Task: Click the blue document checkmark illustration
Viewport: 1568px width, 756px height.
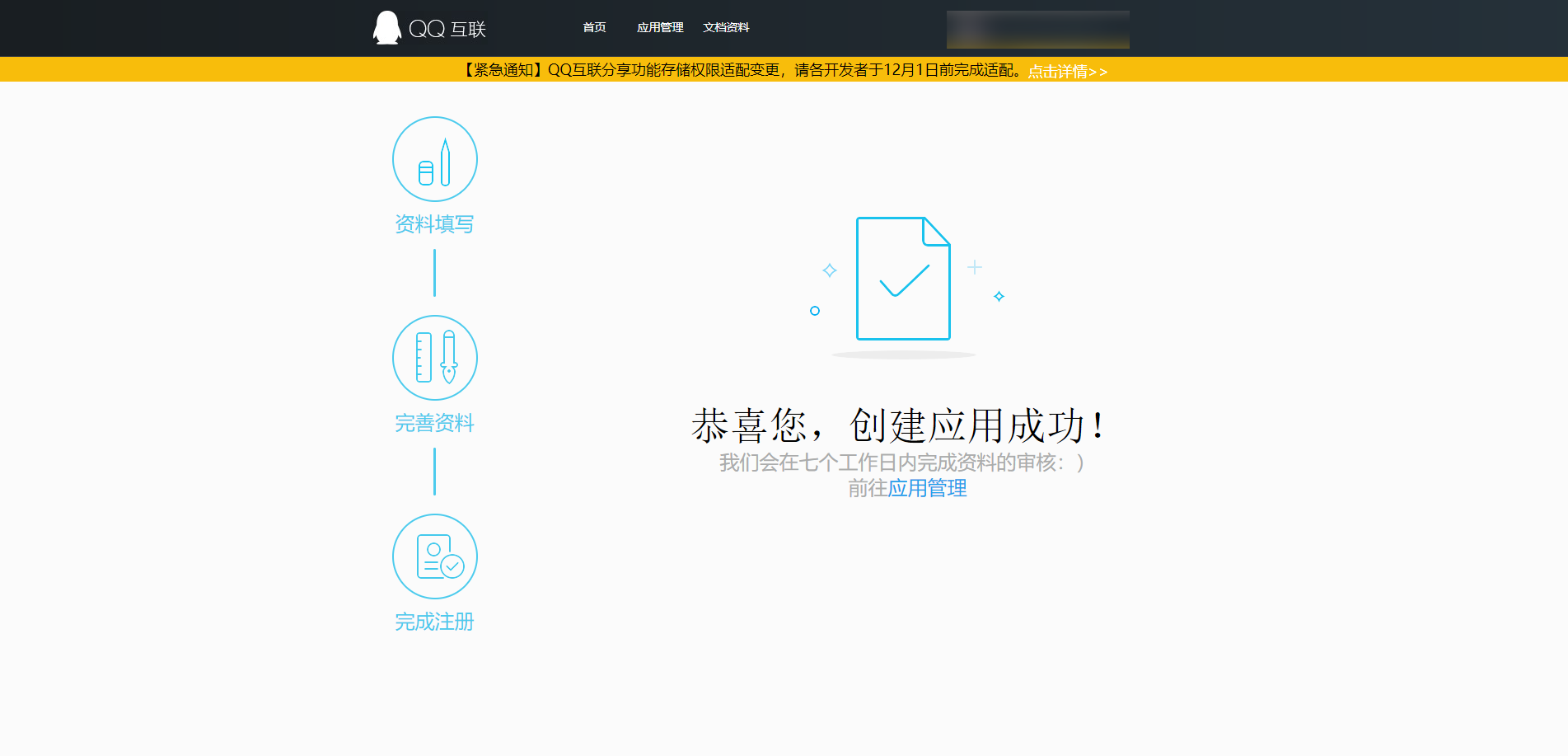Action: (903, 279)
